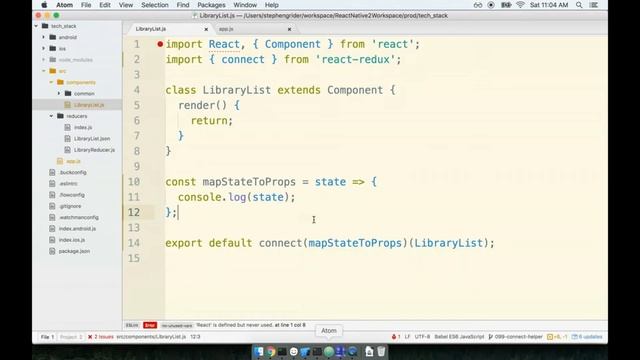Click the ESLint label in linter panel
Screen dimensions: 640x360
[x=132, y=325]
